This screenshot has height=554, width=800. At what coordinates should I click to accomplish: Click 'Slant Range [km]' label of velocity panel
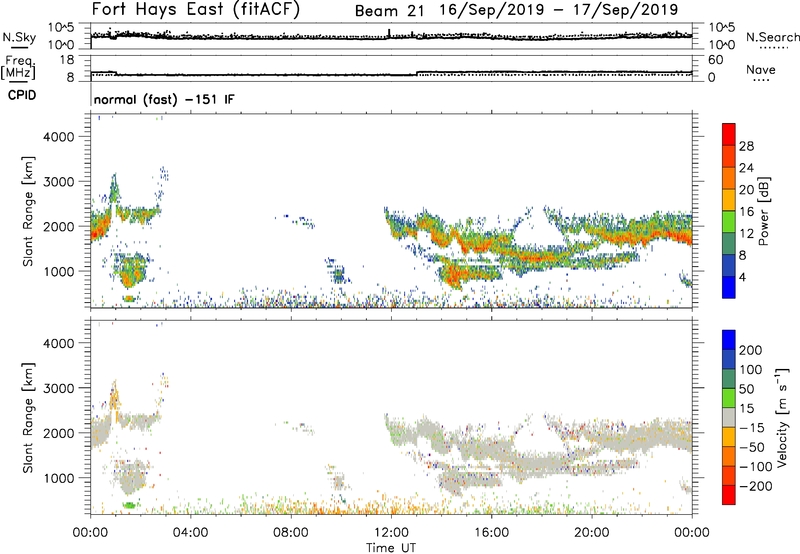pyautogui.click(x=28, y=418)
